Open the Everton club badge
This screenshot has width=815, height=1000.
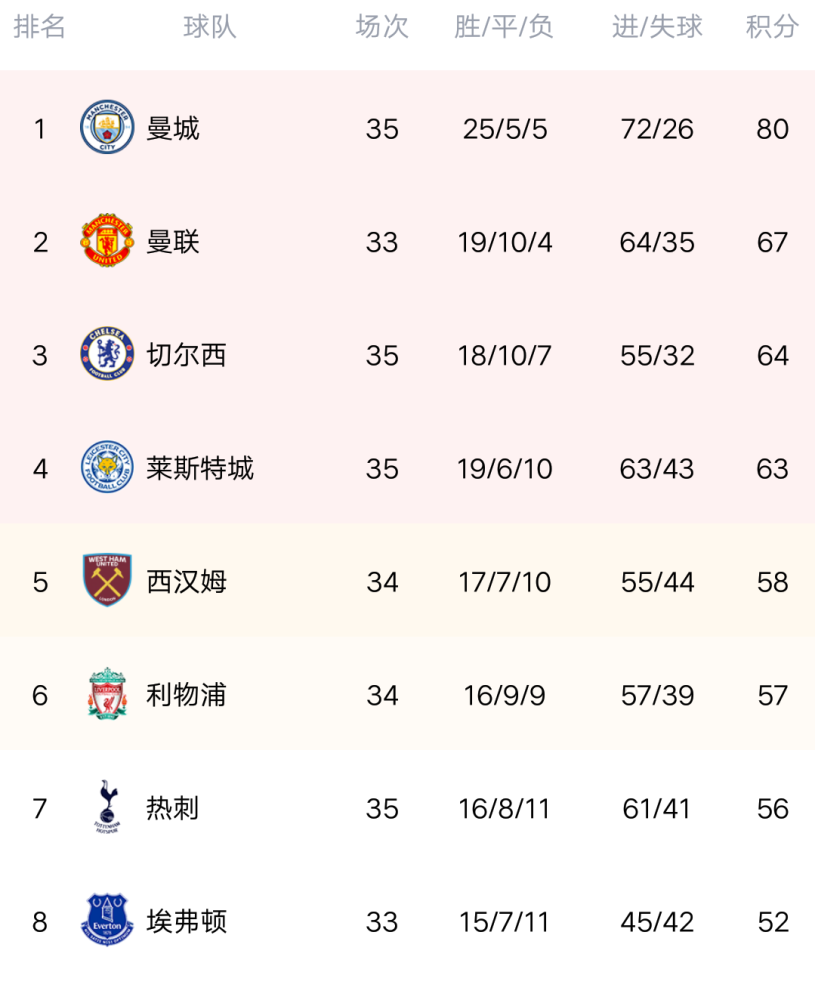(107, 920)
